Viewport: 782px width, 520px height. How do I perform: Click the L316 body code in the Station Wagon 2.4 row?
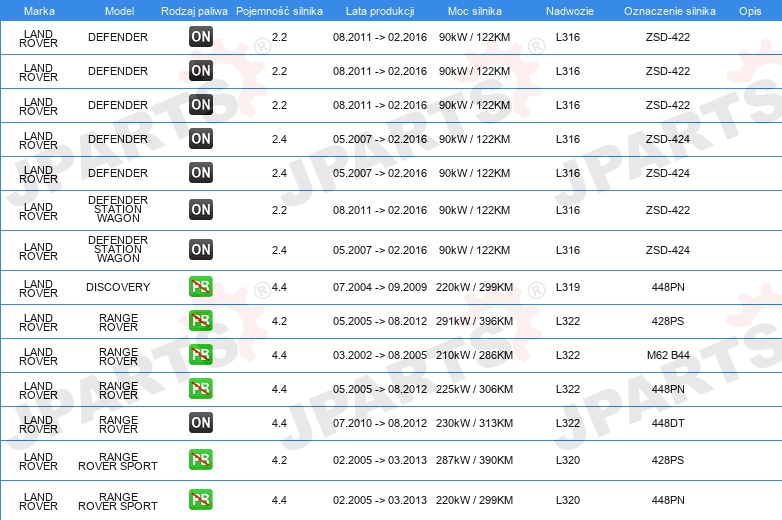568,250
